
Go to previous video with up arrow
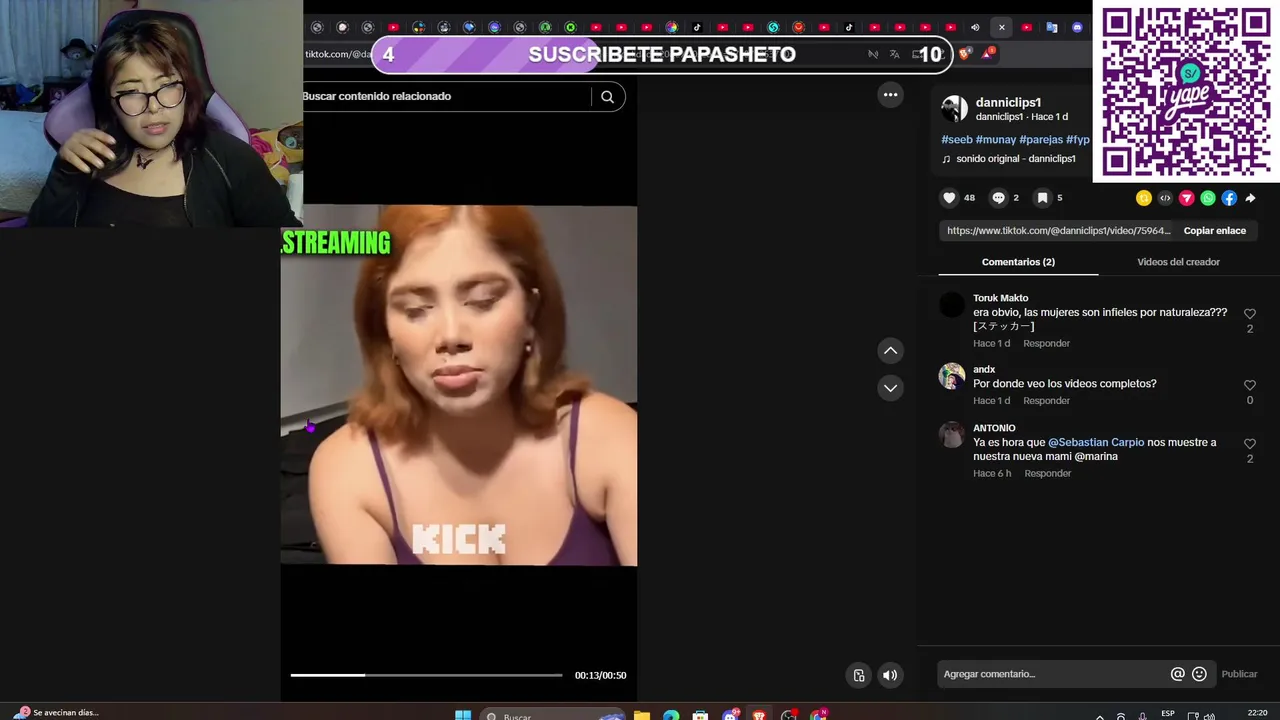pos(890,351)
